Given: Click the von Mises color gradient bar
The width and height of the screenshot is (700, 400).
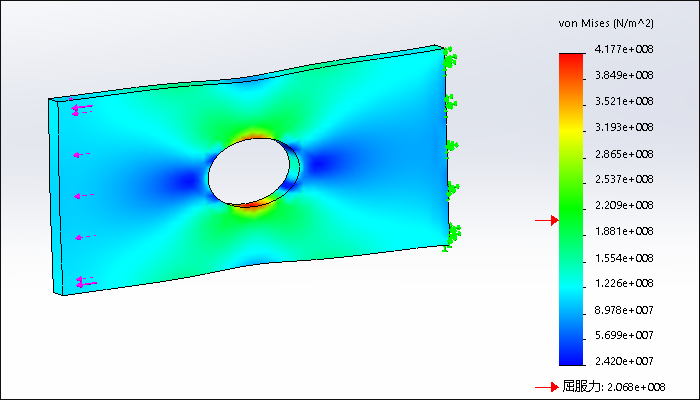Looking at the screenshot, I should pos(571,209).
